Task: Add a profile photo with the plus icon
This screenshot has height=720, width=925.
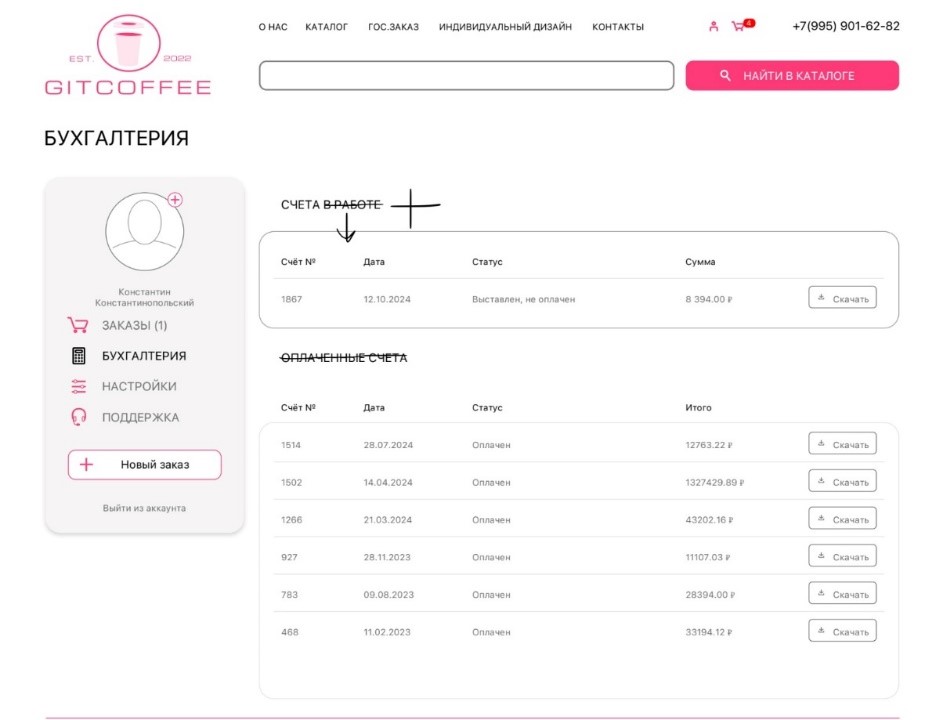Action: click(x=175, y=199)
